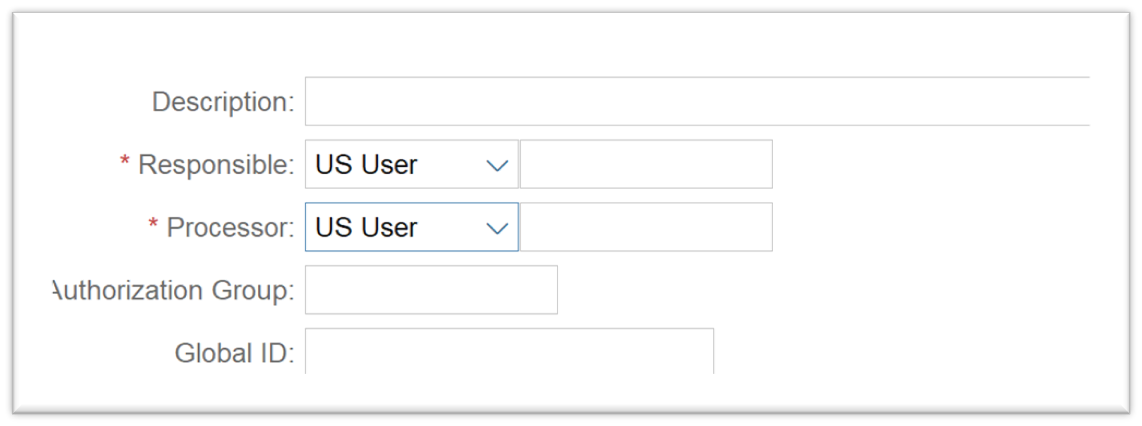This screenshot has height=426, width=1142.
Task: Open the Processor user type dropdown
Action: click(x=411, y=227)
